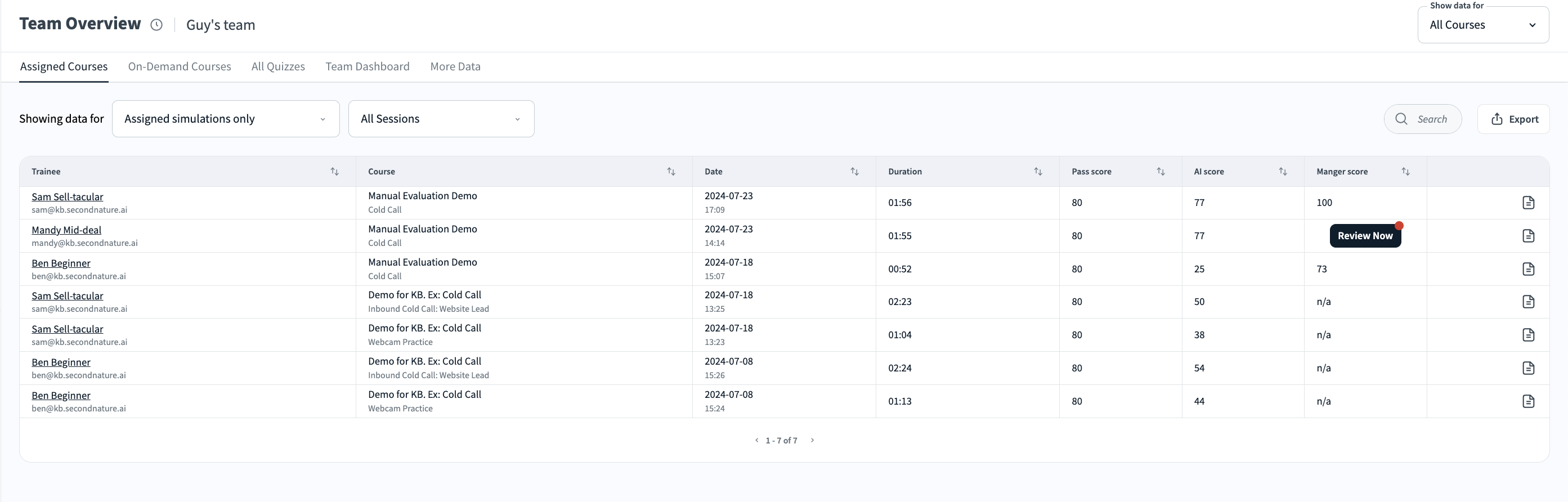Sort the Manger score column
The width and height of the screenshot is (1568, 502).
(1405, 172)
